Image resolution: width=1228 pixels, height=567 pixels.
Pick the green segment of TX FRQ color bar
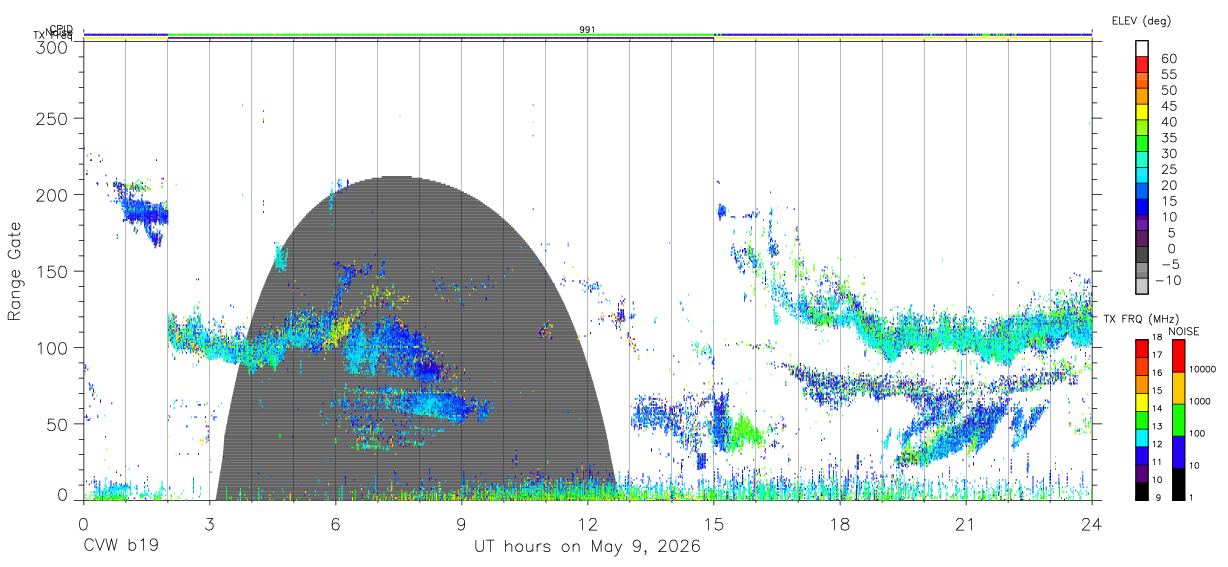pos(1142,419)
